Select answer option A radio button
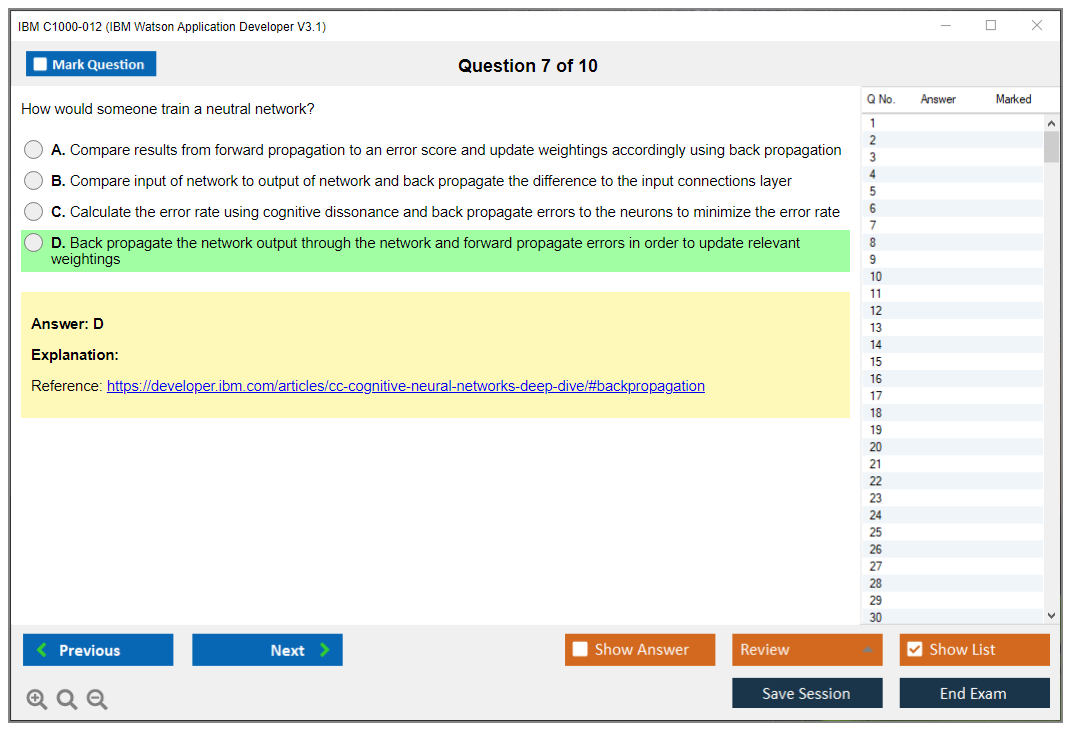This screenshot has width=1075, height=735. tap(34, 150)
